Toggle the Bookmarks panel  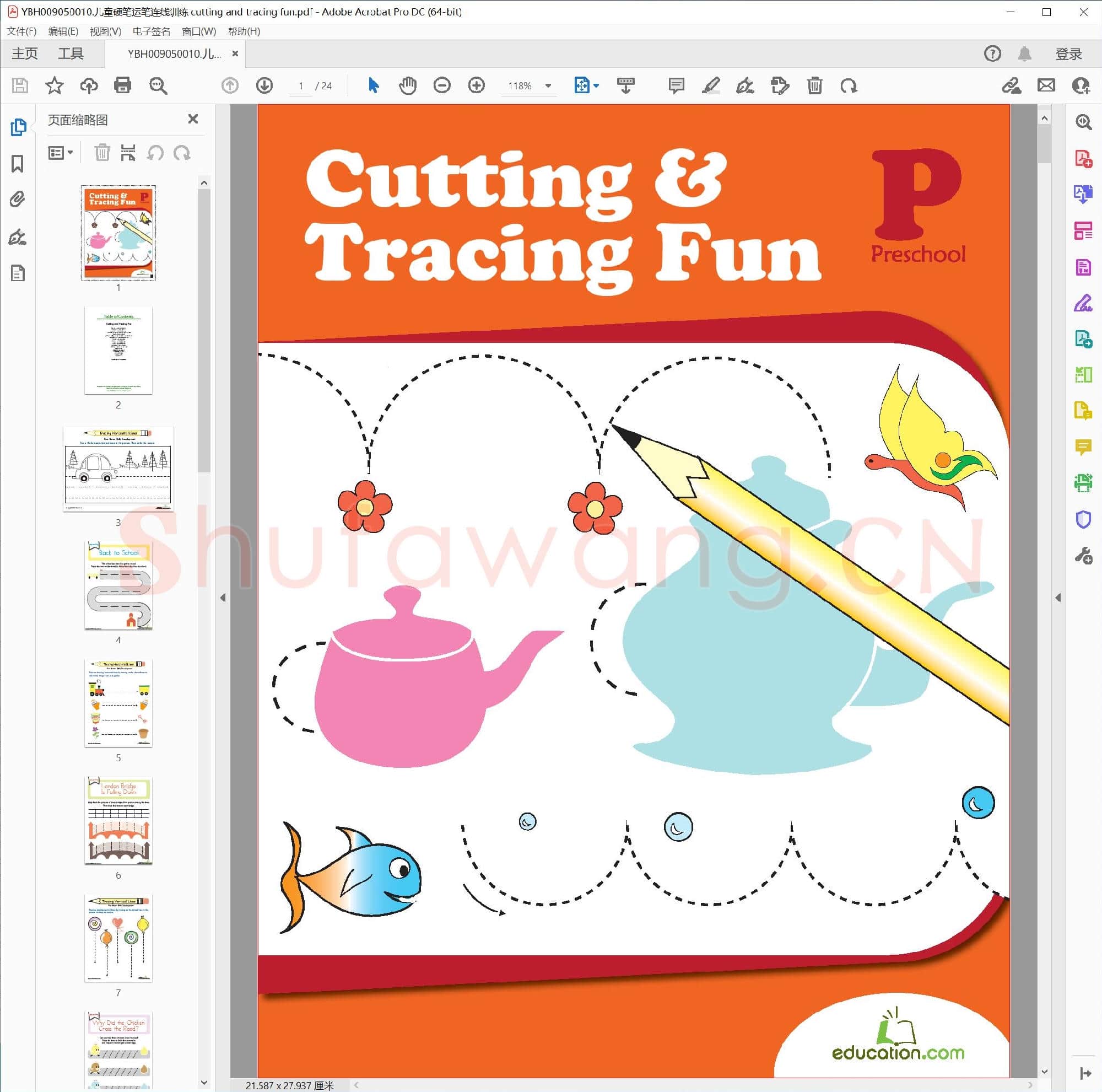click(x=19, y=164)
